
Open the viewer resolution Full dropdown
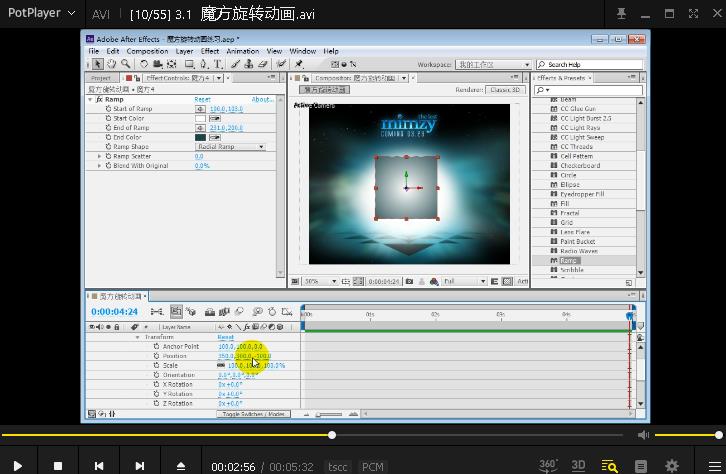click(464, 281)
